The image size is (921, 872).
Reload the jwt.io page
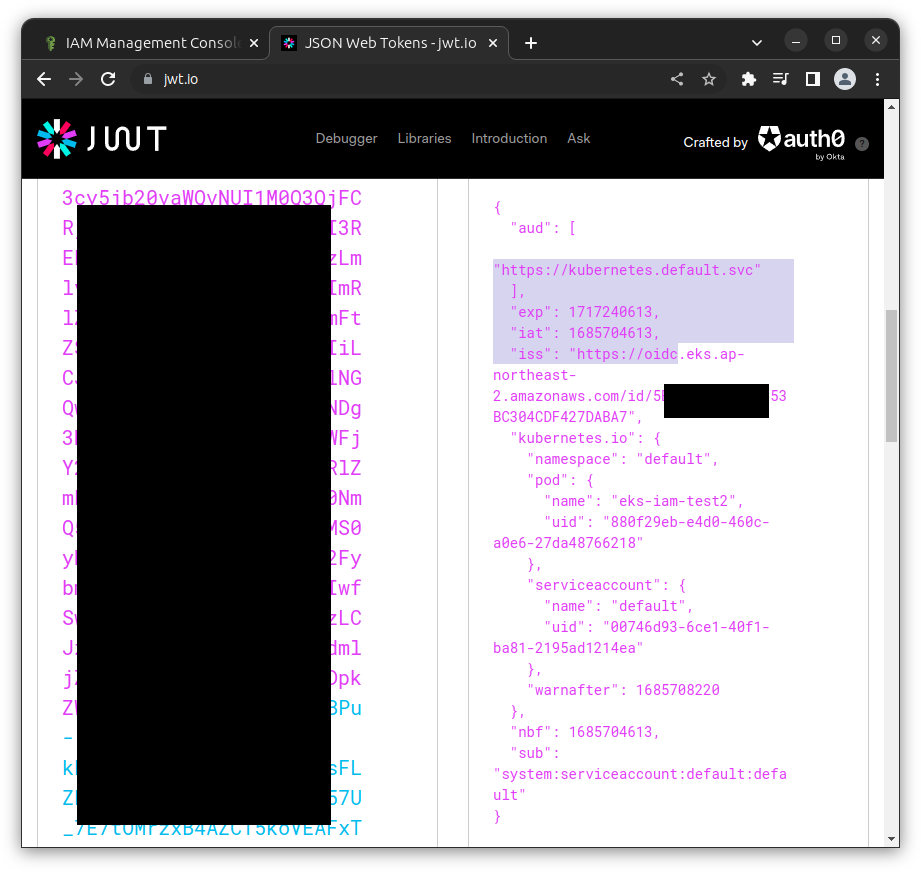click(108, 79)
